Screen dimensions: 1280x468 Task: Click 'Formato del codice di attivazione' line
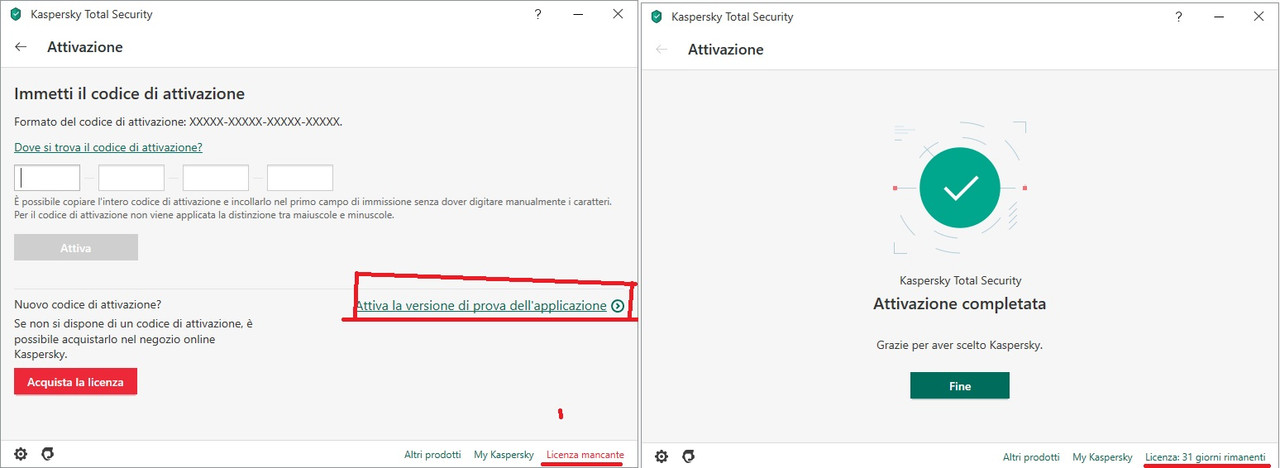click(x=178, y=121)
